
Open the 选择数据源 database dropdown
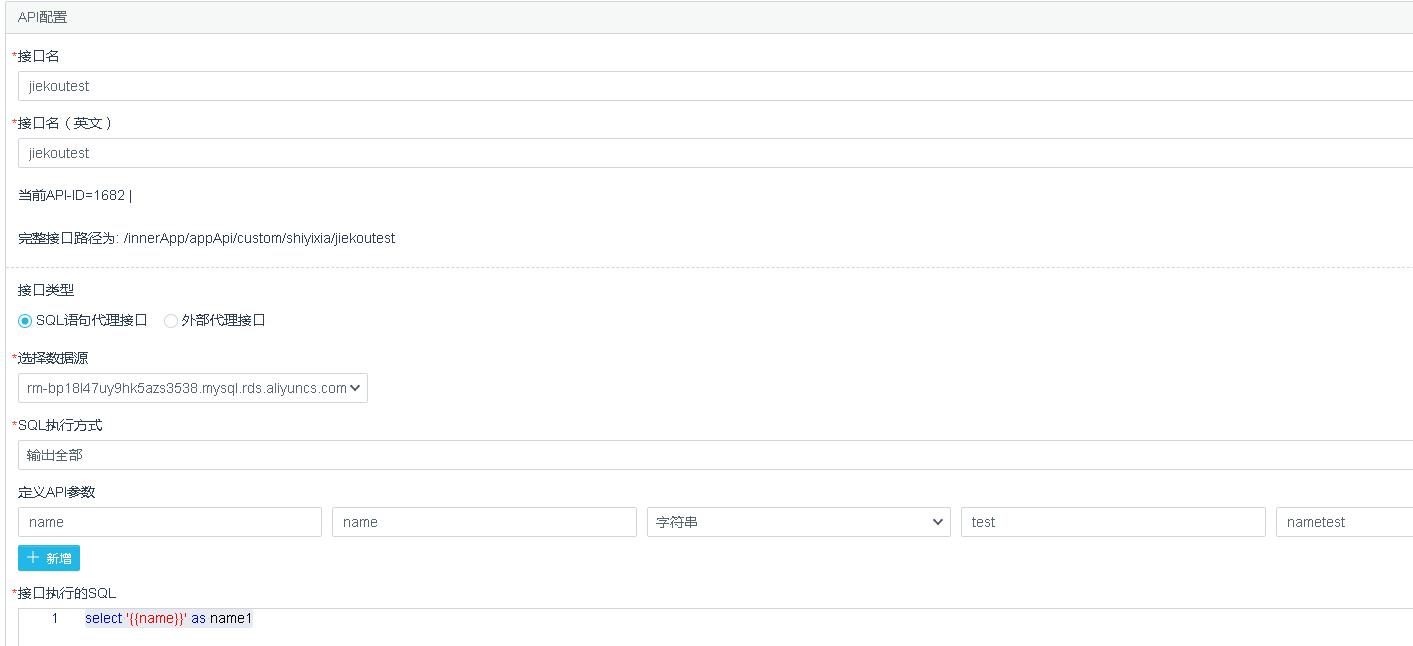(x=192, y=388)
